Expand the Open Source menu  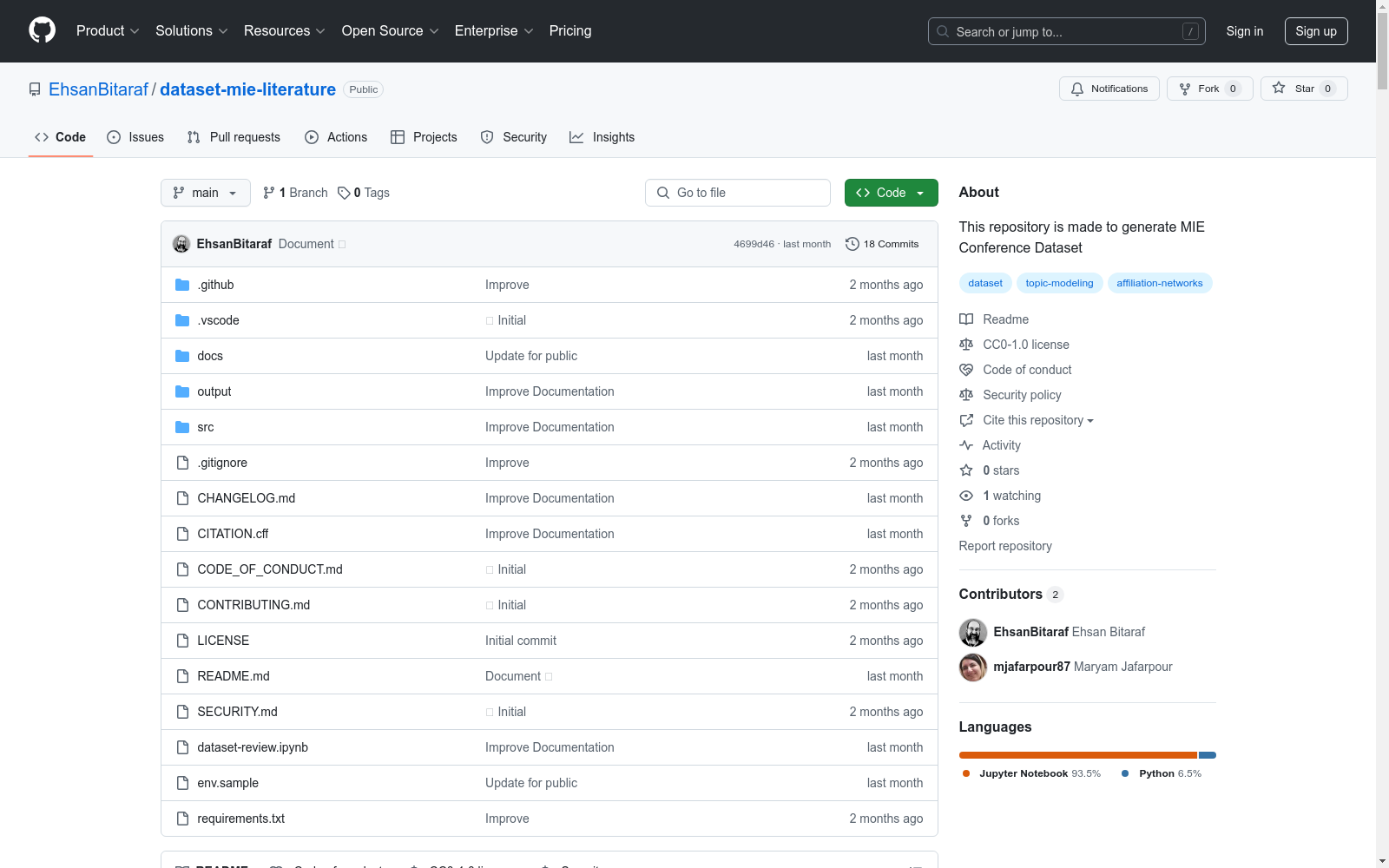click(391, 31)
